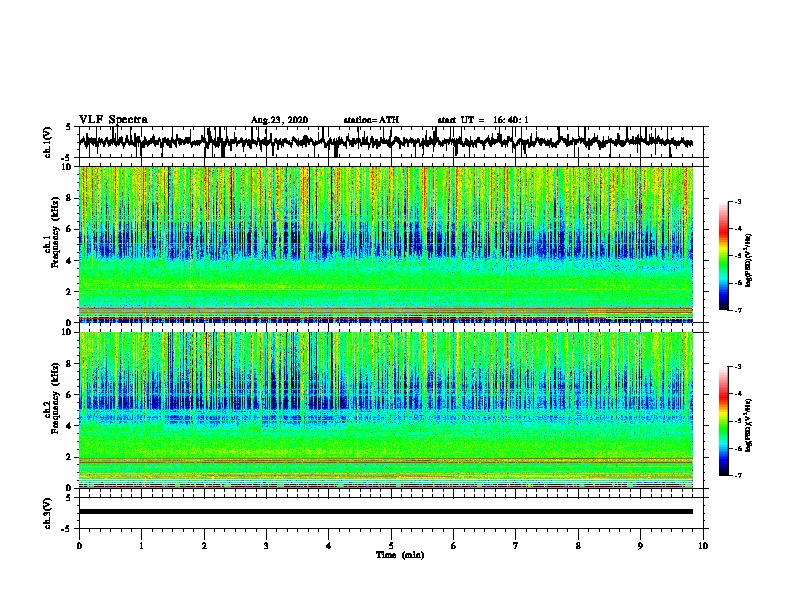Screen dimensions: 792x612
Task: Click the ch.3(V) axis label
Action: (x=48, y=513)
